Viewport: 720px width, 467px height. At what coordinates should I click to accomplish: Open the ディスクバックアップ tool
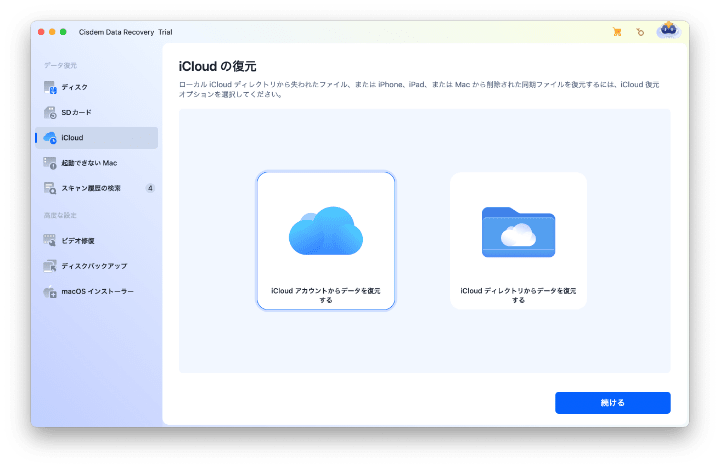coord(93,266)
